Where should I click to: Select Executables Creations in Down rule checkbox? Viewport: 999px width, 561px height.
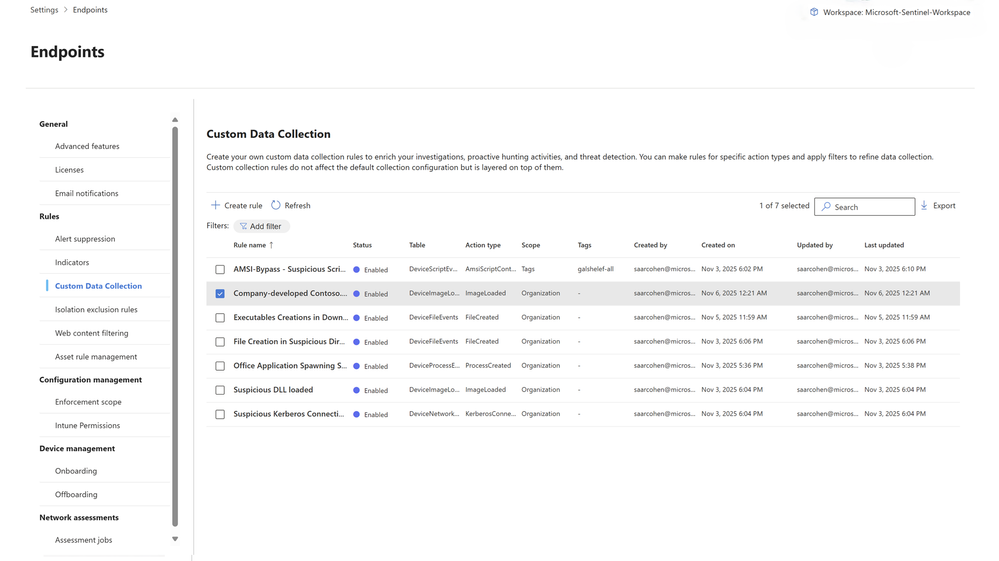click(x=220, y=318)
